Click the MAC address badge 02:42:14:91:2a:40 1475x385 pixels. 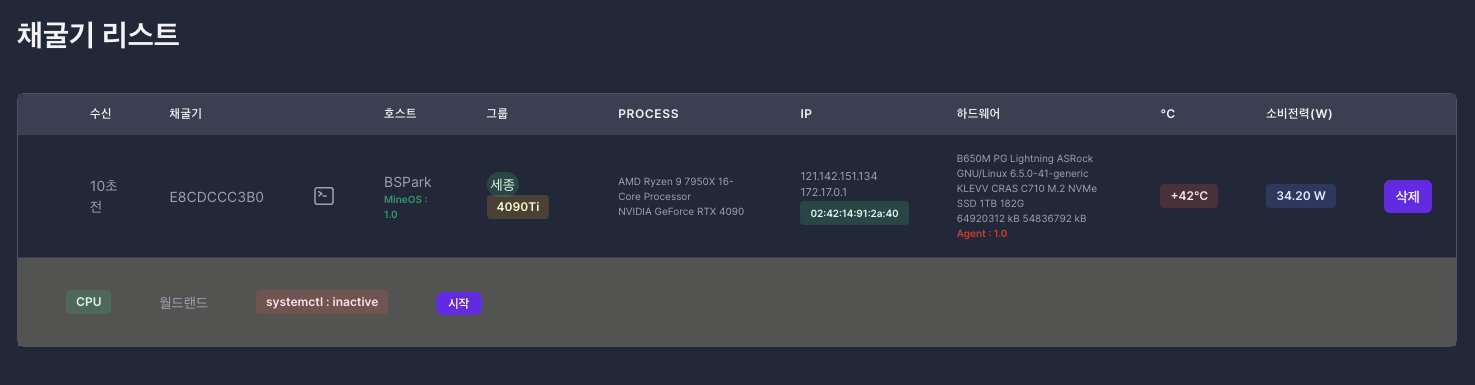(854, 213)
